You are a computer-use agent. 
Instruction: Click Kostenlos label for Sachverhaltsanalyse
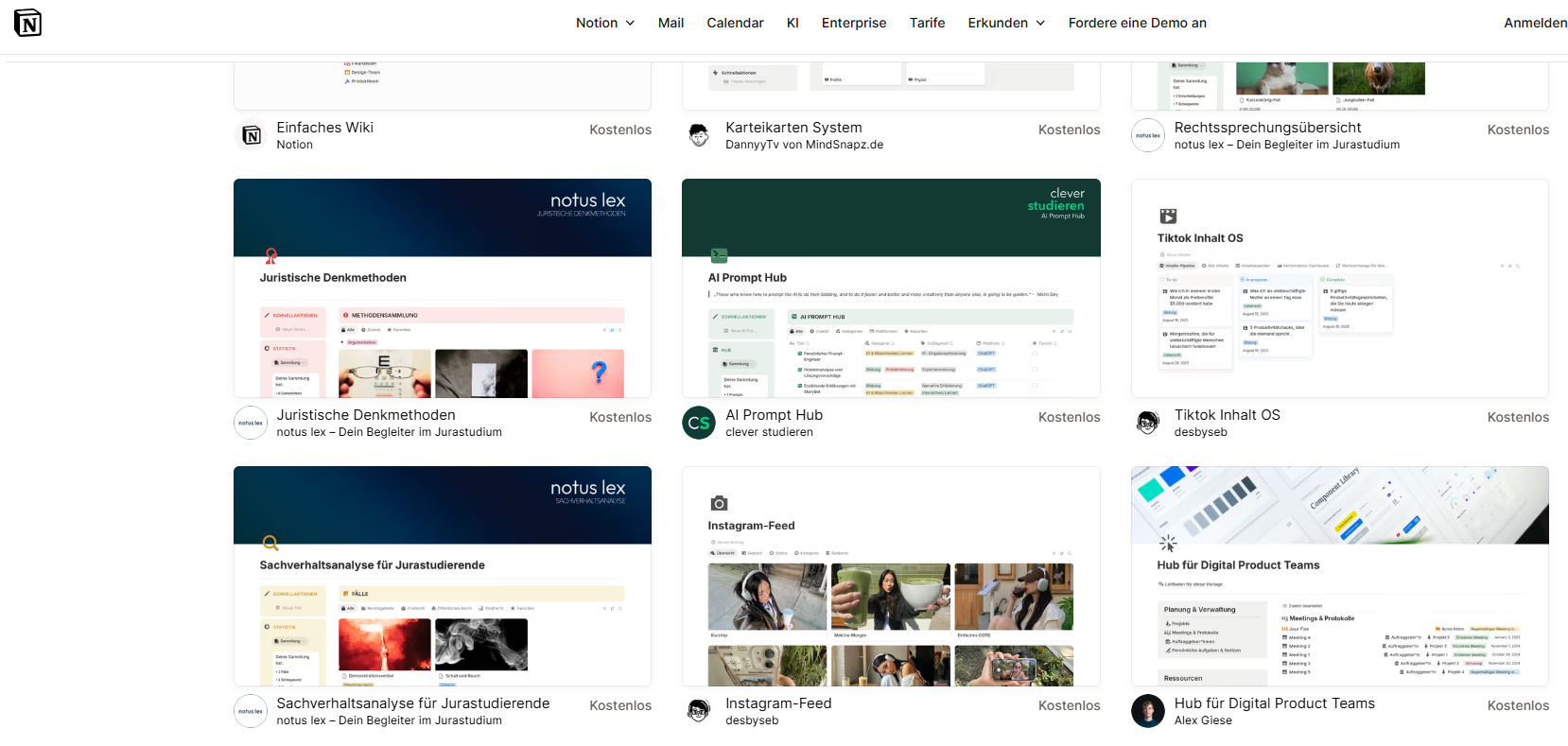pos(620,705)
